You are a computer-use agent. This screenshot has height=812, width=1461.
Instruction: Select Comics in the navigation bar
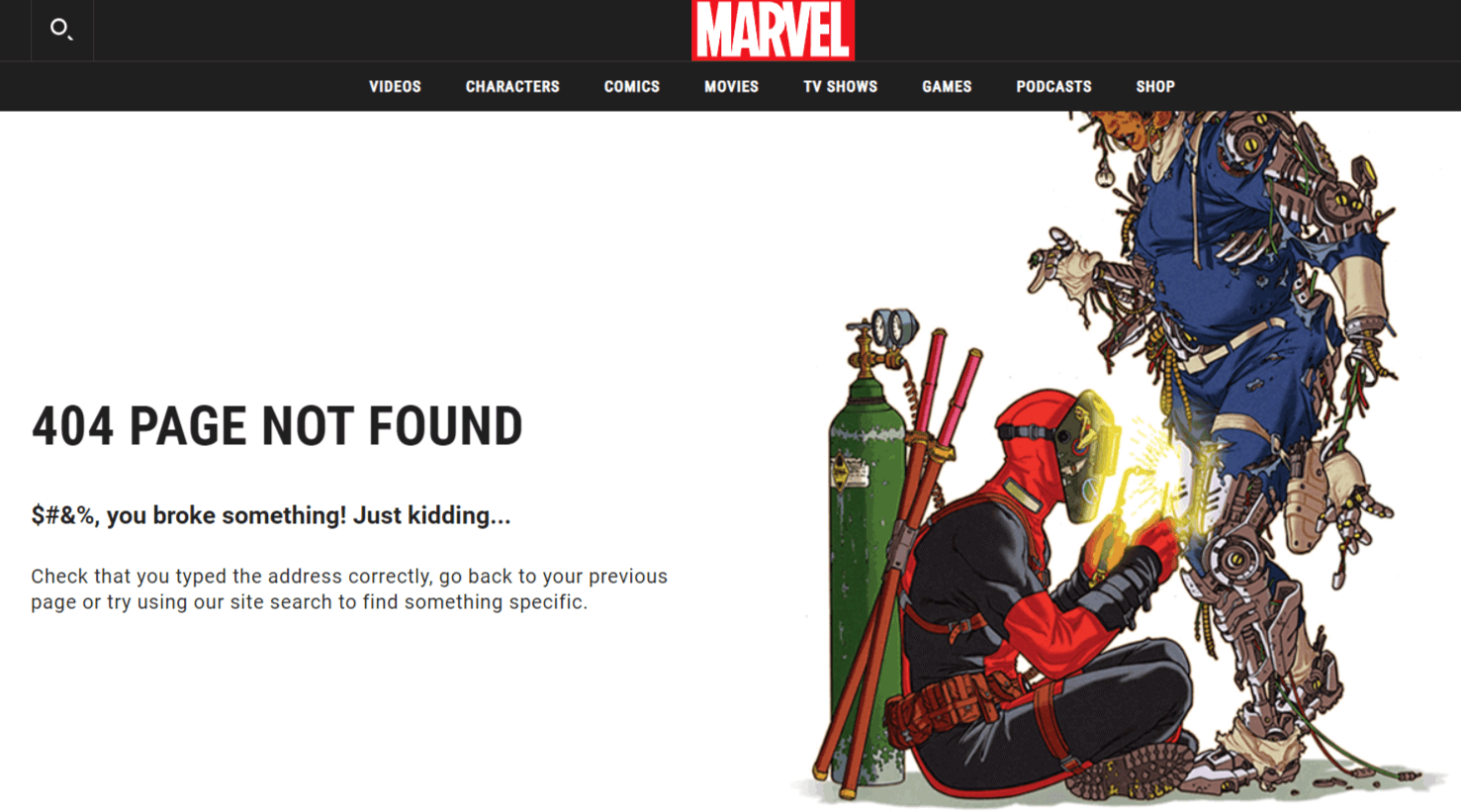pyautogui.click(x=631, y=87)
